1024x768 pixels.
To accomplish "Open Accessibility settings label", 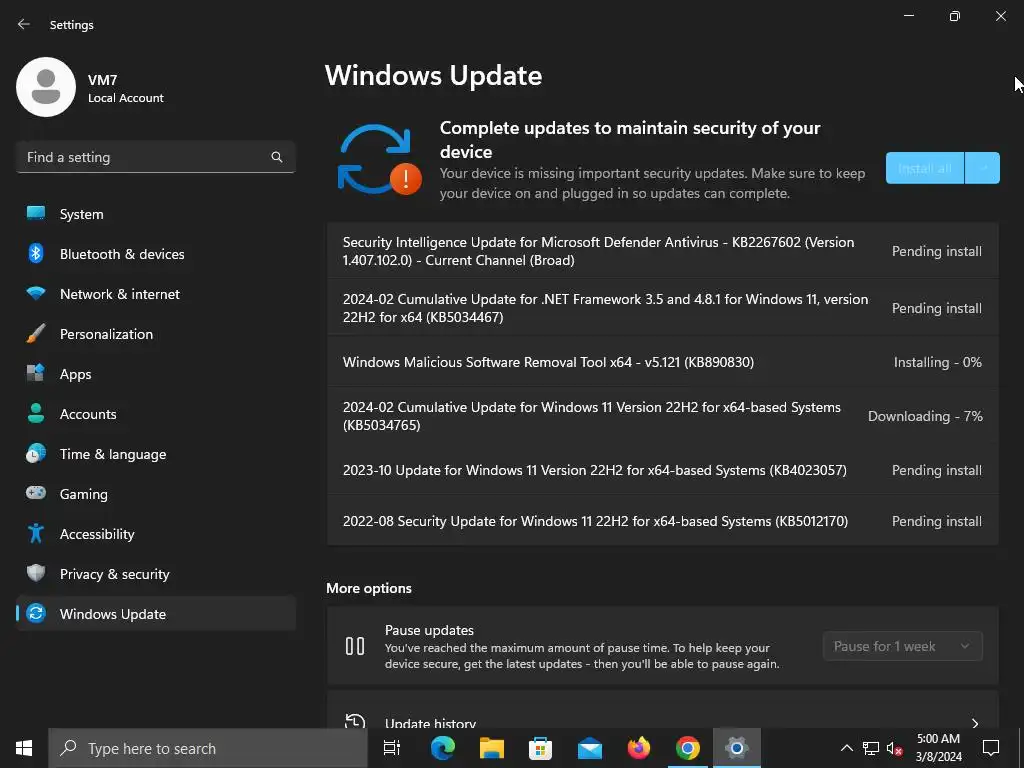I will pyautogui.click(x=97, y=534).
